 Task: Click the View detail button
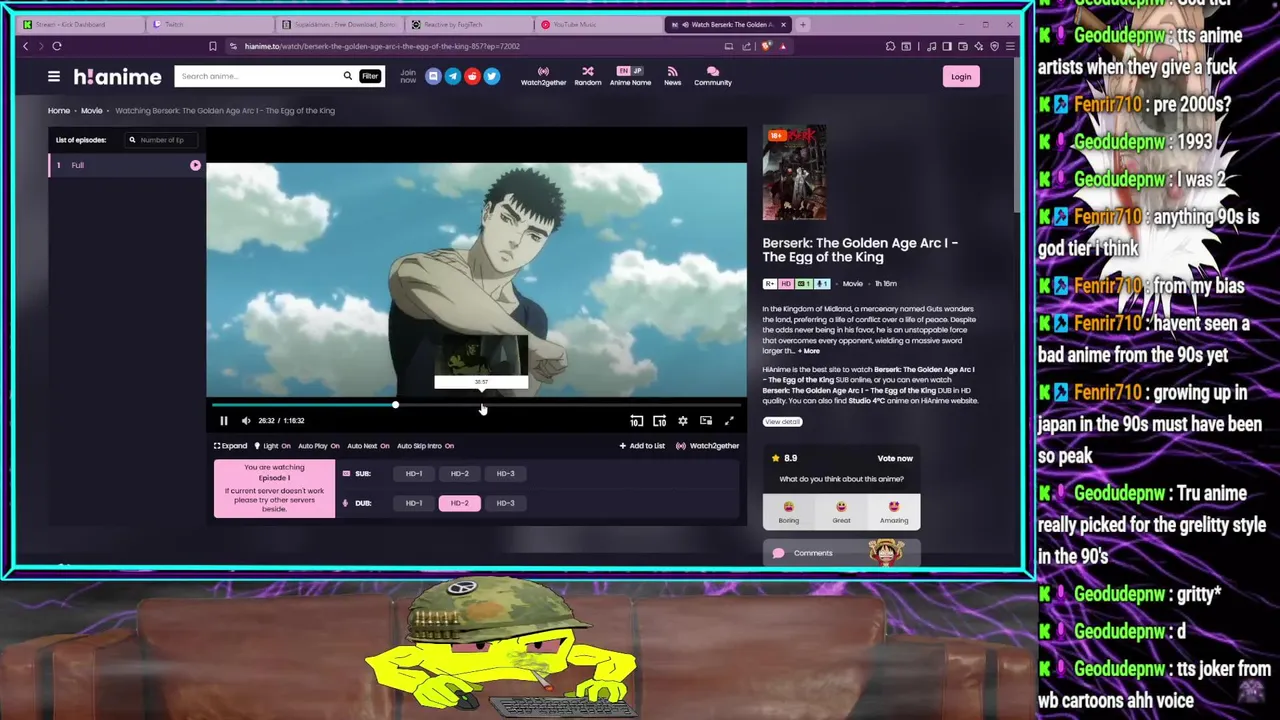pyautogui.click(x=782, y=422)
